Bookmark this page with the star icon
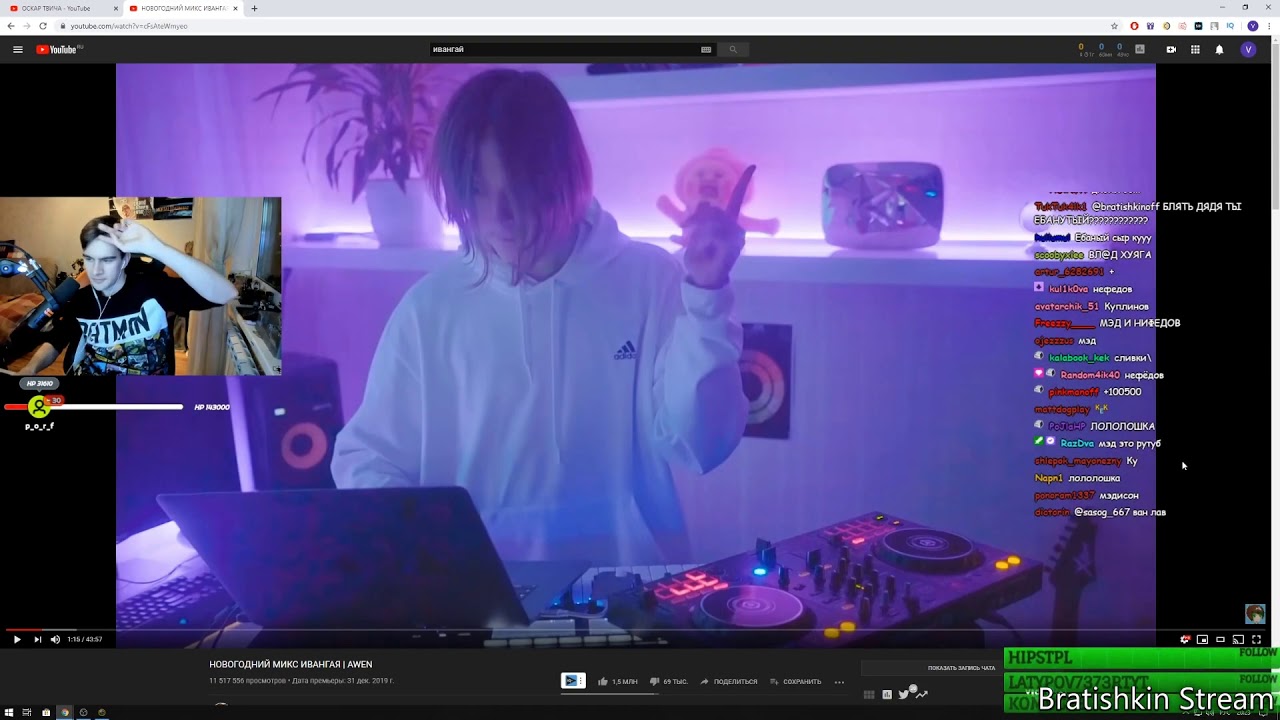Viewport: 1280px width, 720px height. tap(1114, 26)
